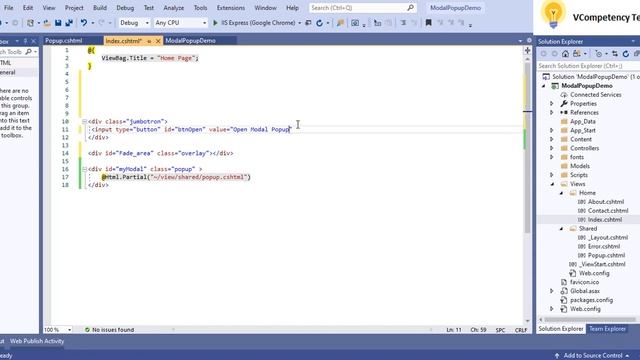Click the green check No issues found icon

coord(87,329)
